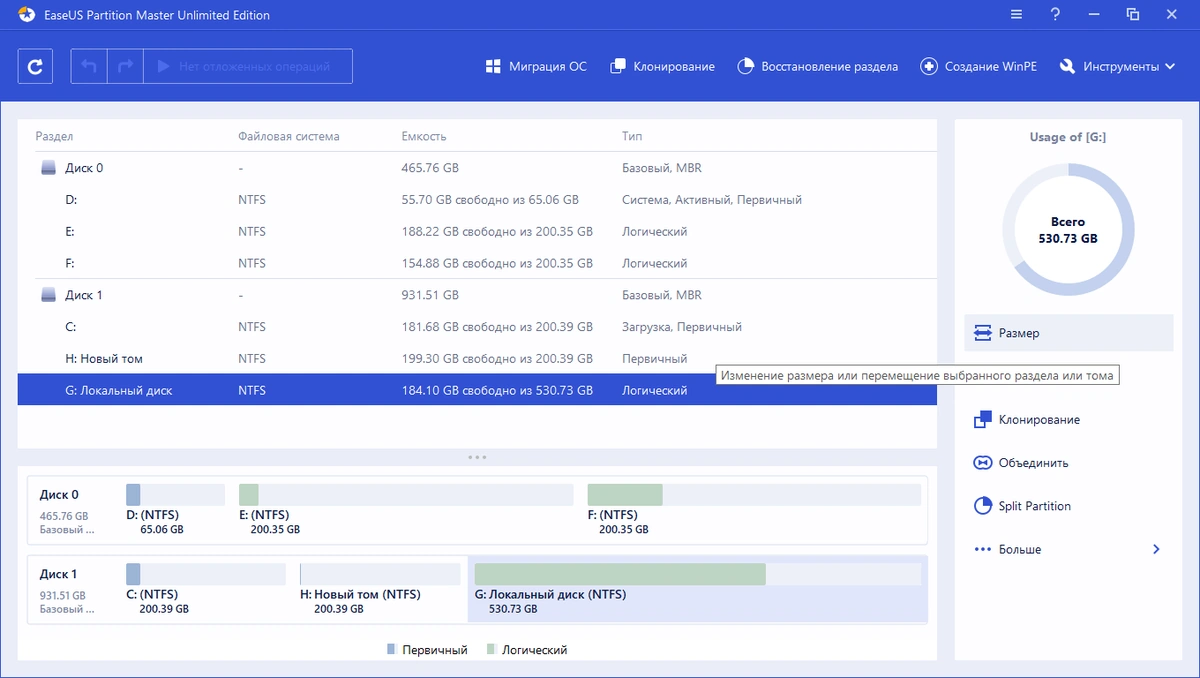Screen dimensions: 1200x678
Task: Open the hamburger menu in title bar
Action: click(1016, 15)
